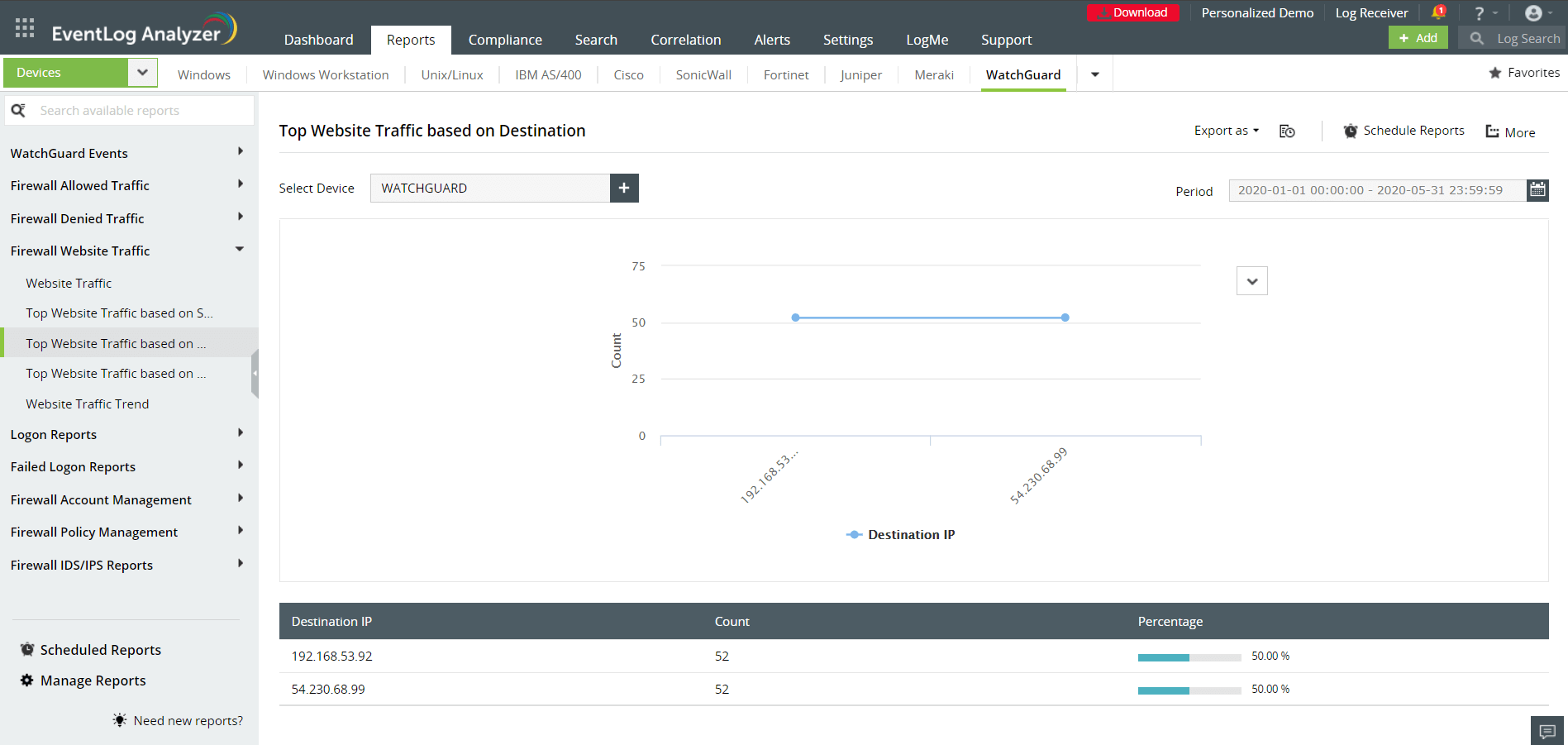
Task: Click the Search available reports field
Action: coord(130,110)
